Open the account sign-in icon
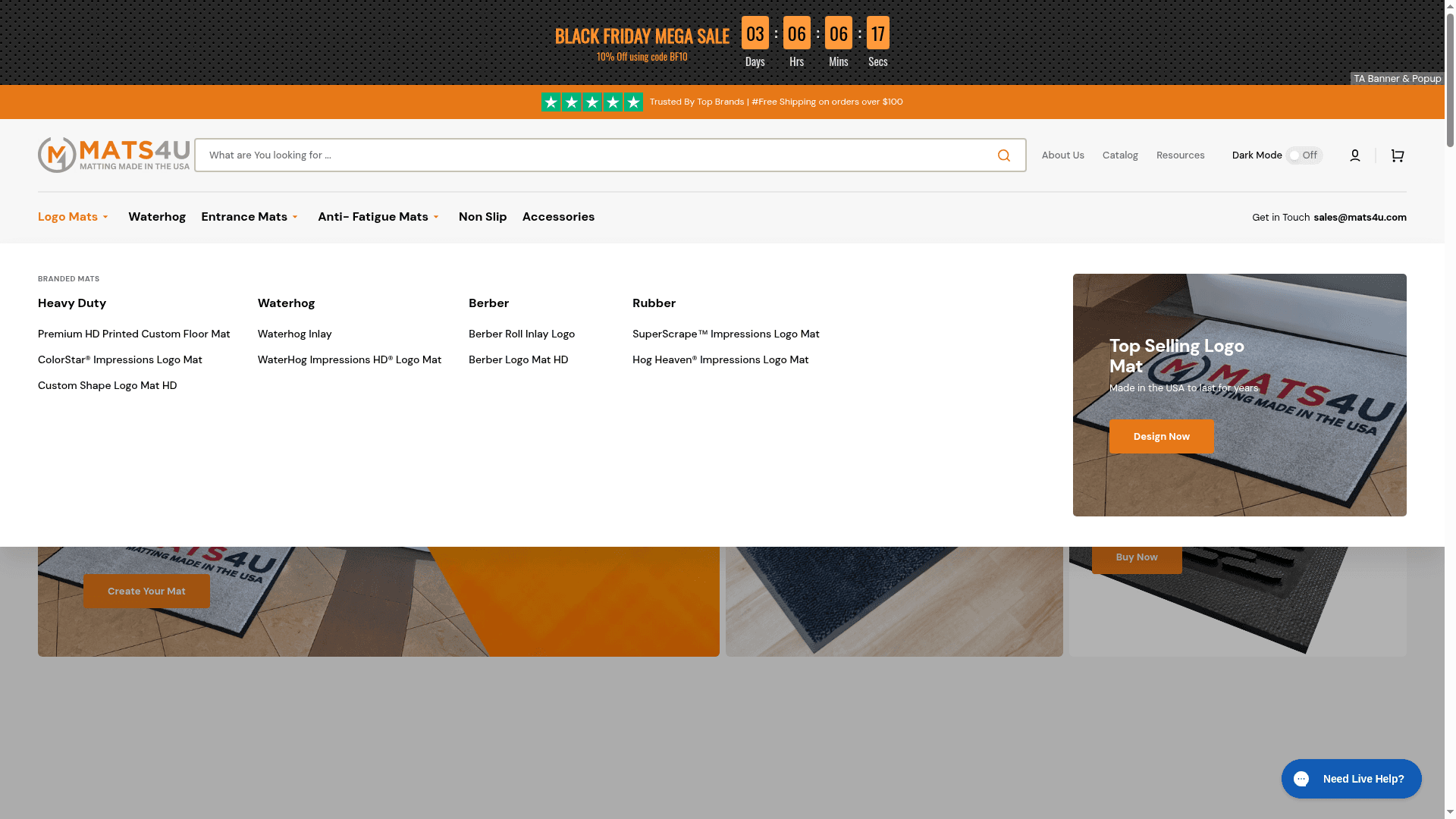 point(1354,155)
